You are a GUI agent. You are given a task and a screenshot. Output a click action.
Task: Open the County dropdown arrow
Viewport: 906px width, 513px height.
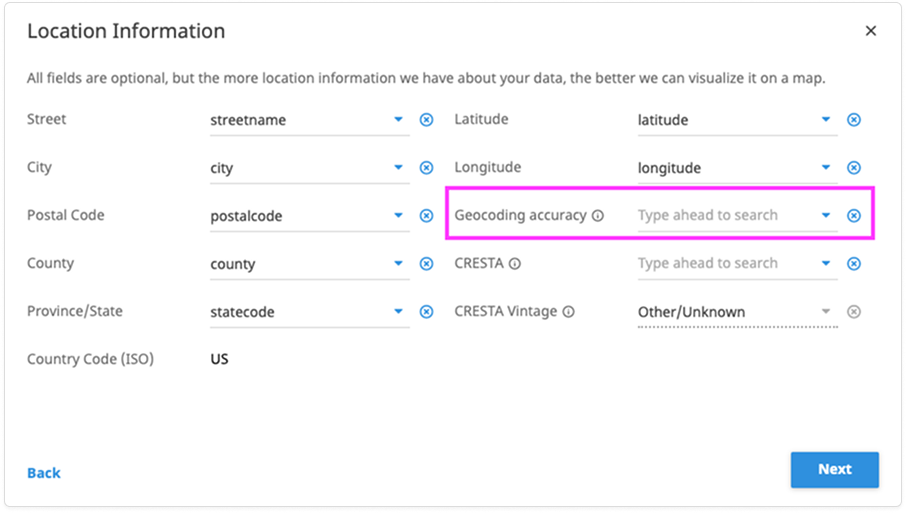click(398, 264)
